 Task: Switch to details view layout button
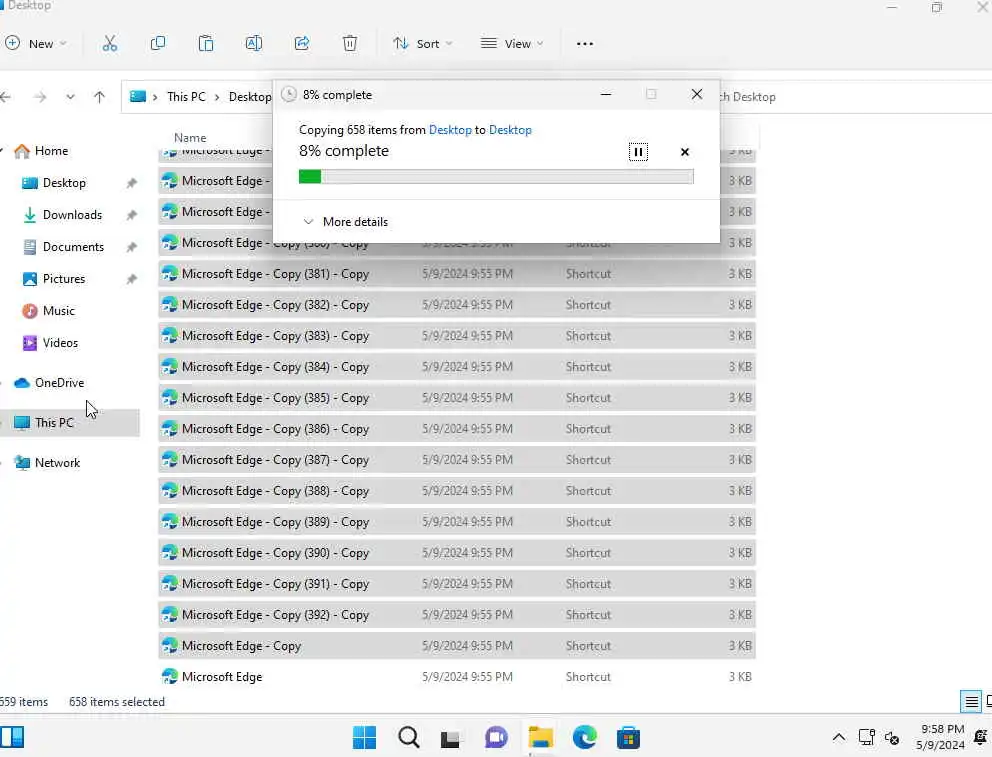[971, 702]
